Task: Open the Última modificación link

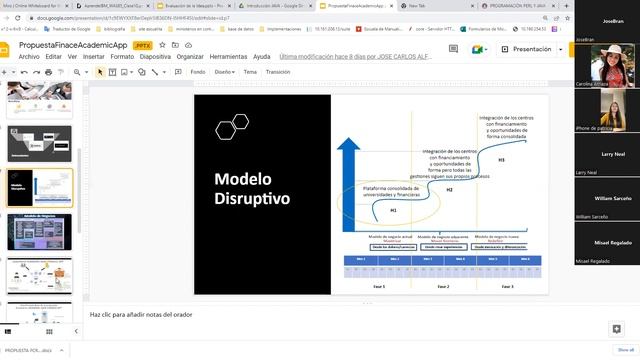Action: (355, 57)
